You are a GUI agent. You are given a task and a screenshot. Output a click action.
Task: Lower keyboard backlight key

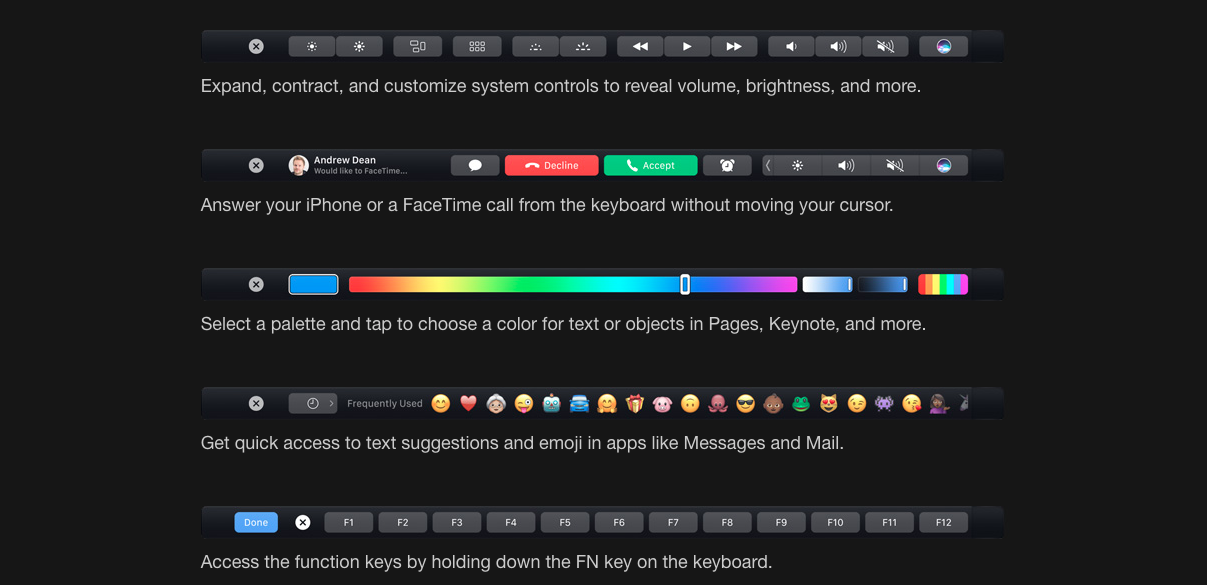536,46
